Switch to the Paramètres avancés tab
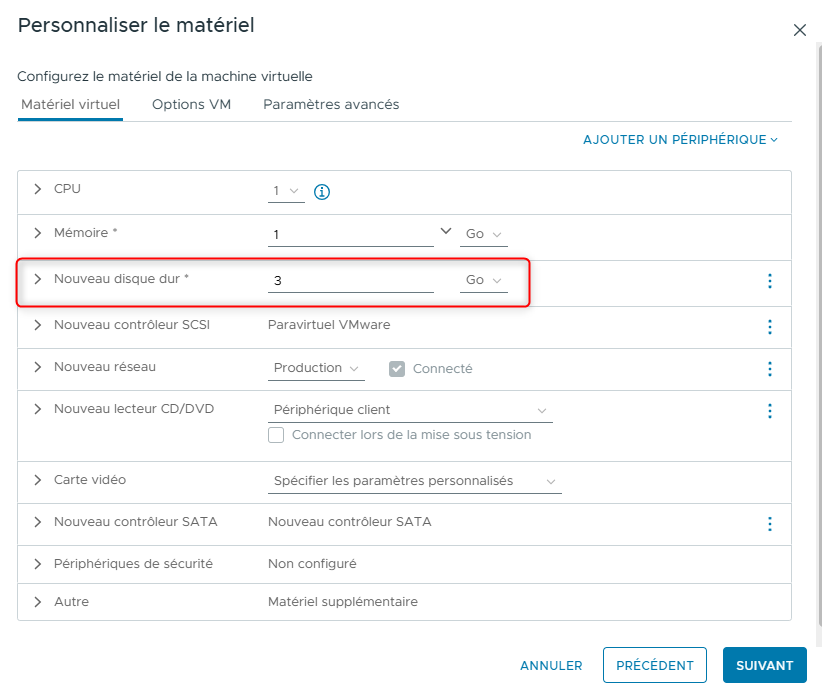This screenshot has height=693, width=822. [331, 104]
